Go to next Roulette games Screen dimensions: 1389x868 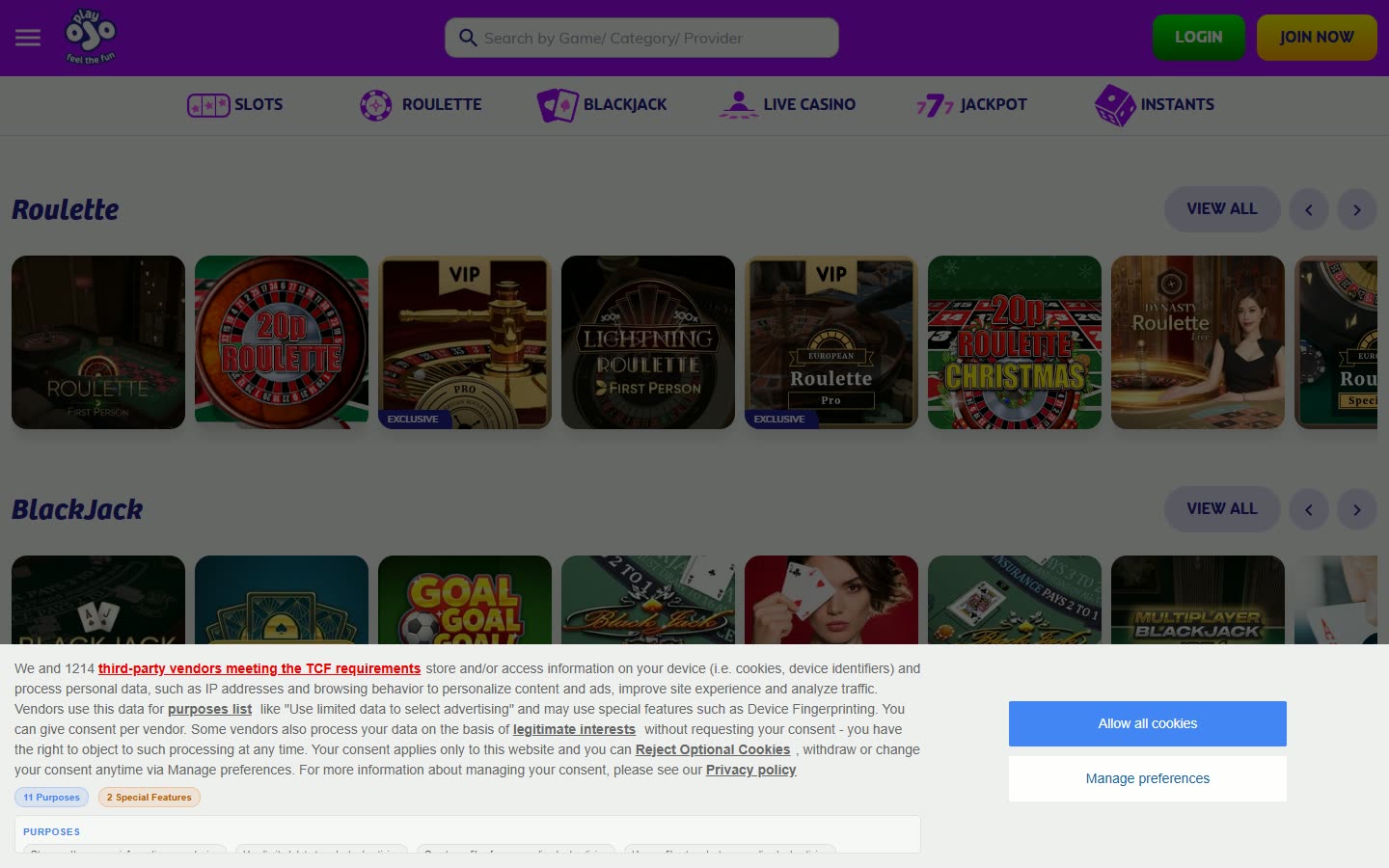(x=1357, y=209)
